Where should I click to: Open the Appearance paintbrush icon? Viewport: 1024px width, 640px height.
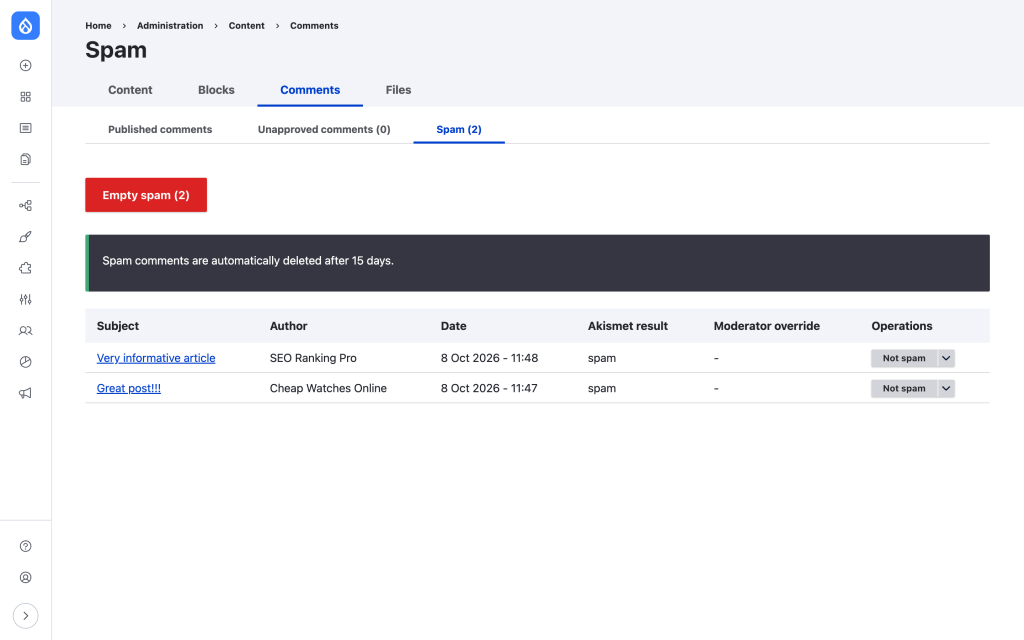[25, 237]
